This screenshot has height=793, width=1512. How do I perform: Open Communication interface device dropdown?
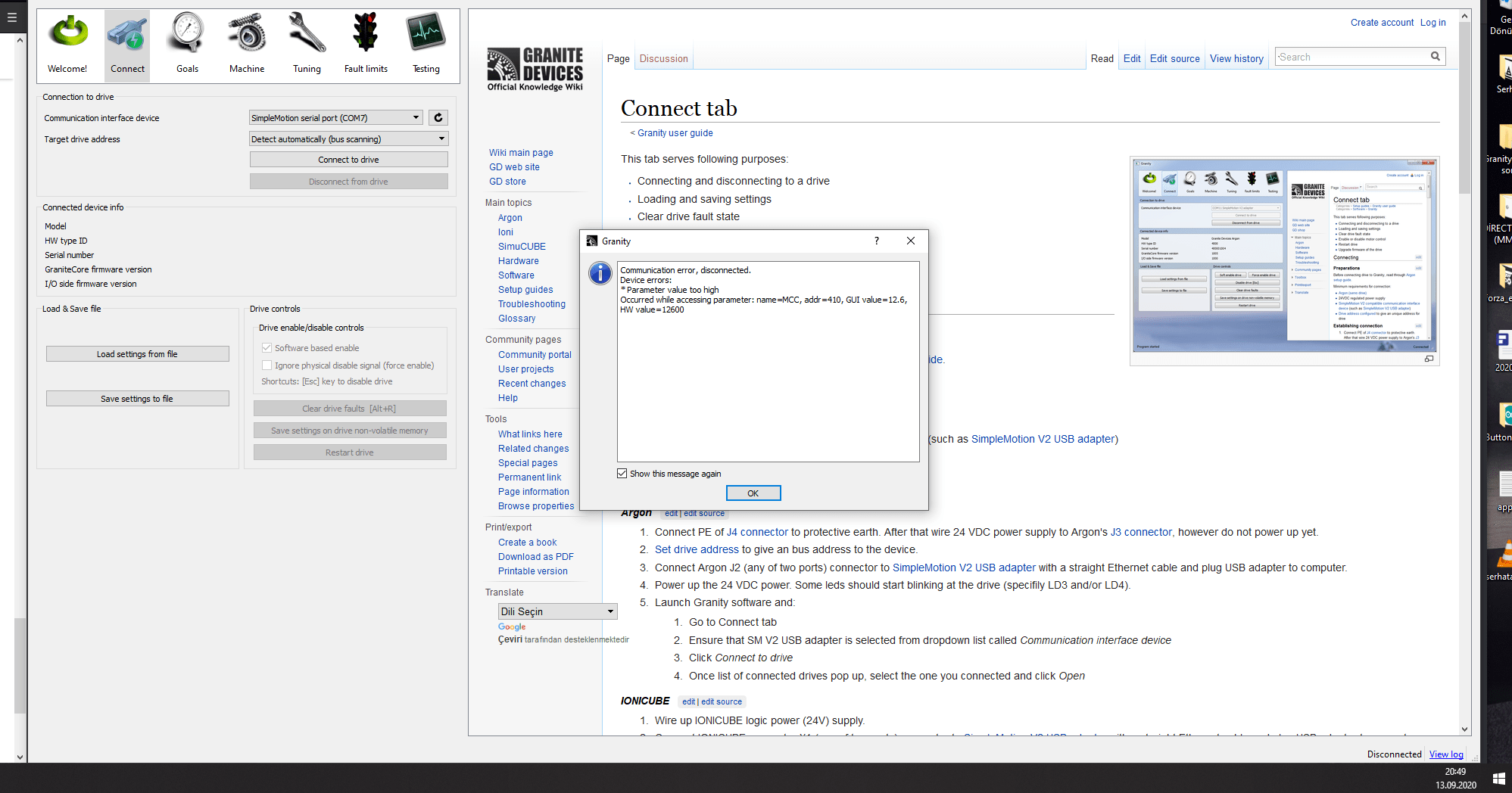(x=335, y=117)
